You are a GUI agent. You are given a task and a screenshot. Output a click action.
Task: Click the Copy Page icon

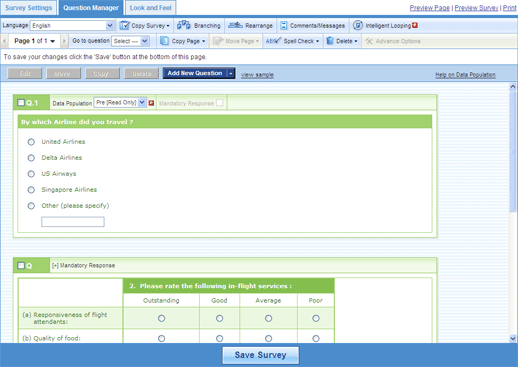(x=164, y=41)
